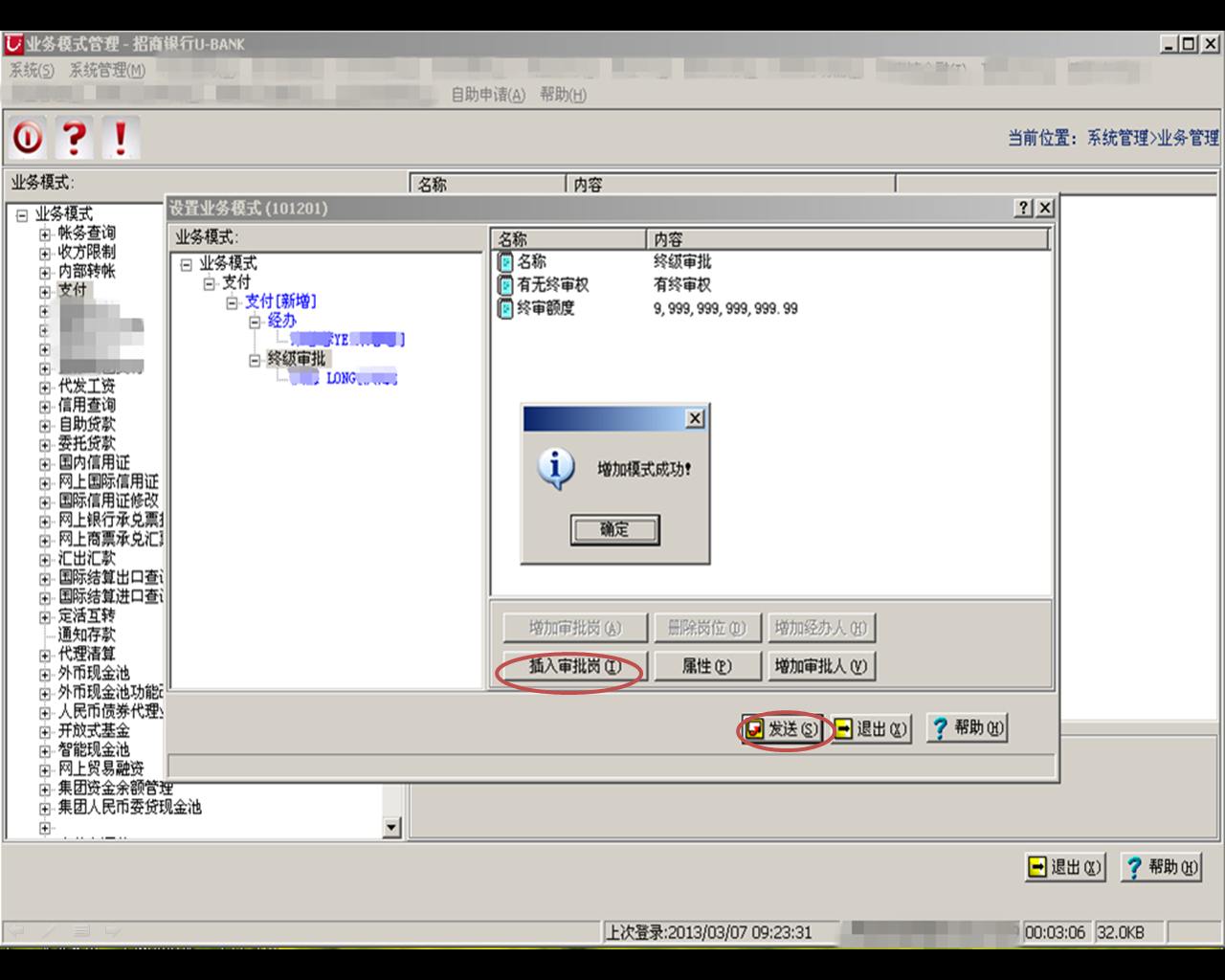The width and height of the screenshot is (1225, 980).
Task: Expand the 帐务查询 node
Action: pyautogui.click(x=45, y=234)
